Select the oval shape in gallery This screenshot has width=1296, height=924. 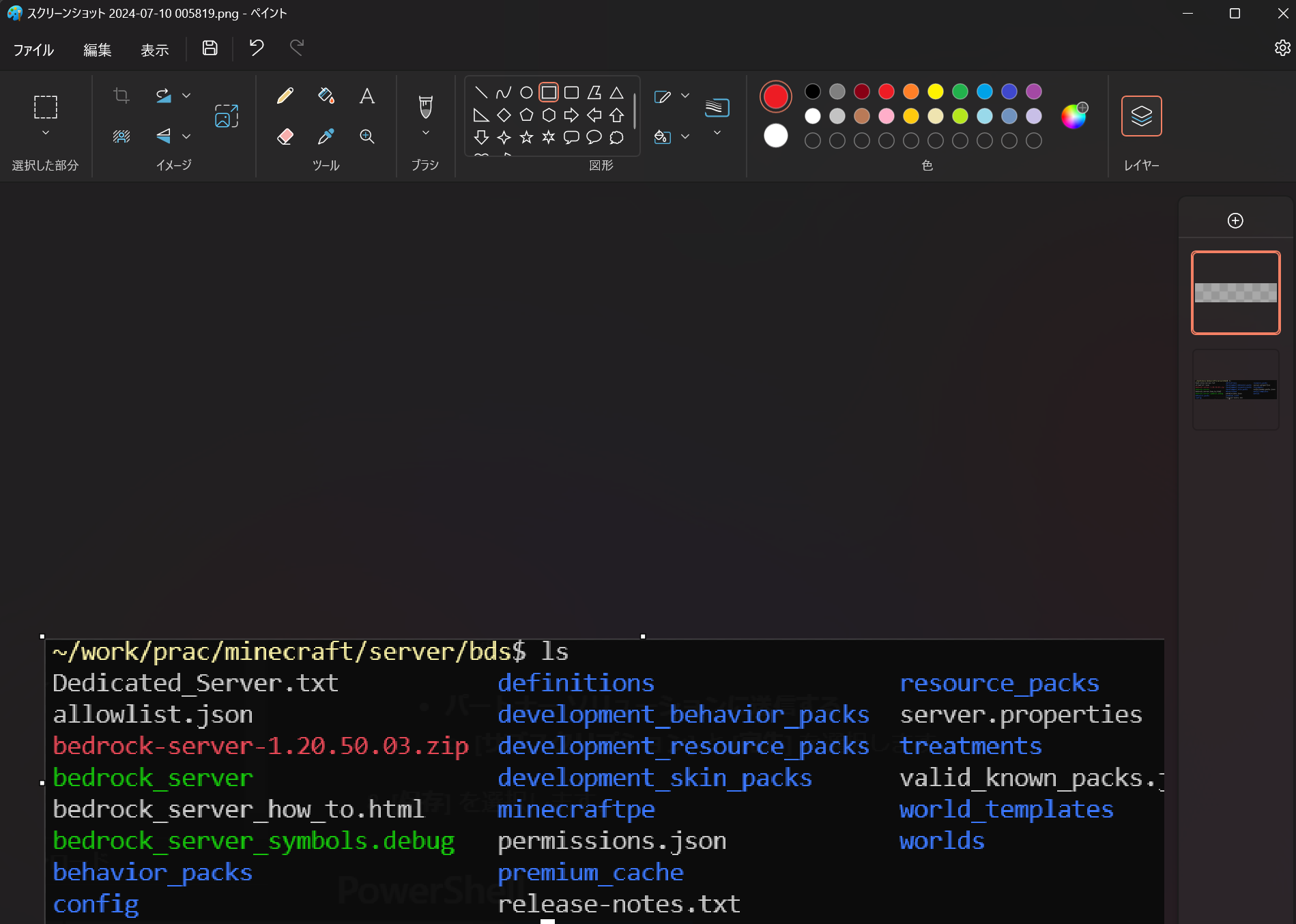pos(526,93)
